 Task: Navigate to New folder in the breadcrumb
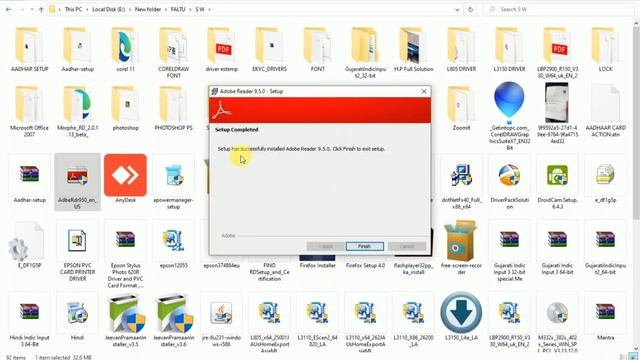(x=148, y=9)
